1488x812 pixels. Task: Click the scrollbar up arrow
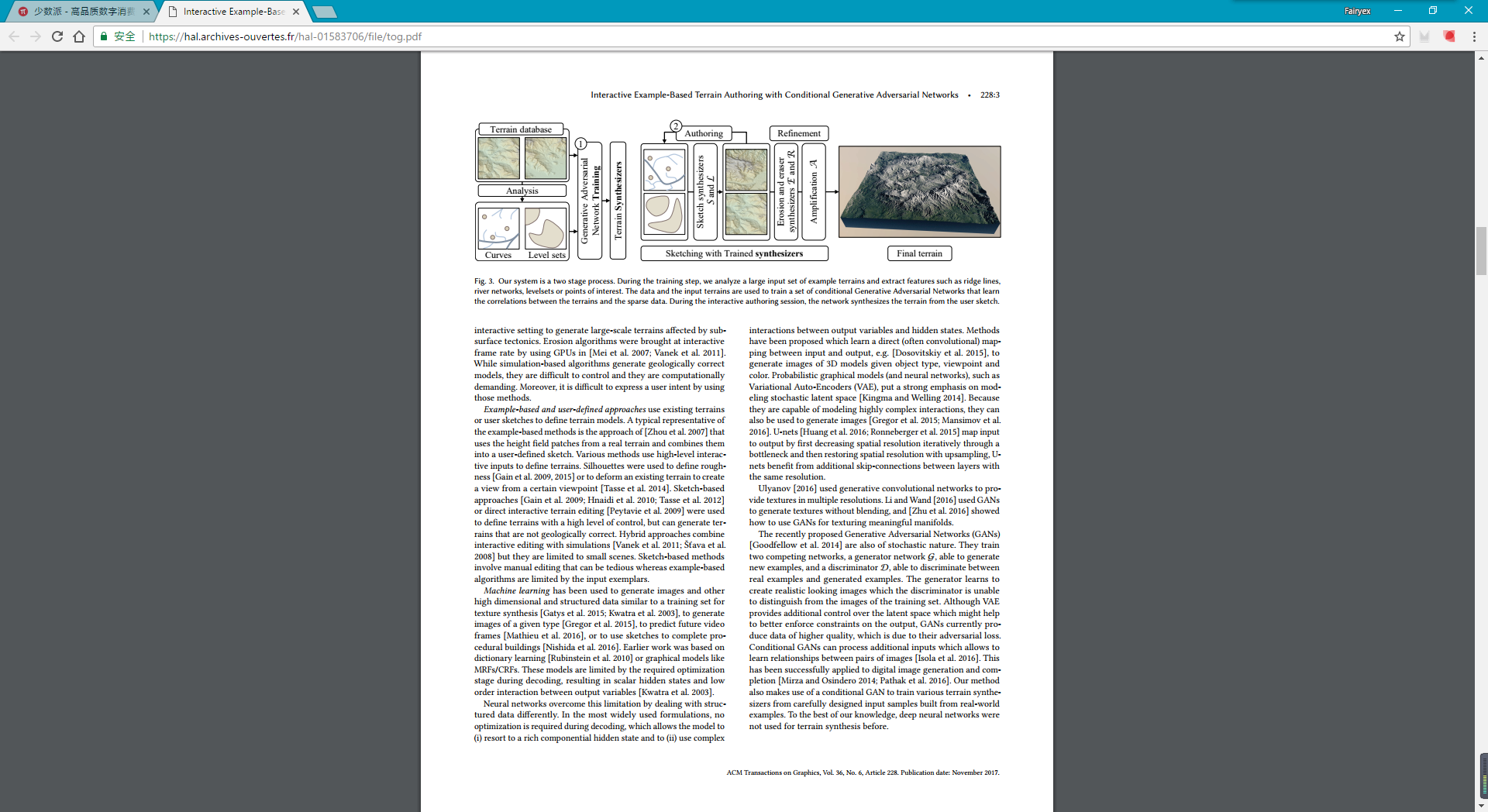1482,57
